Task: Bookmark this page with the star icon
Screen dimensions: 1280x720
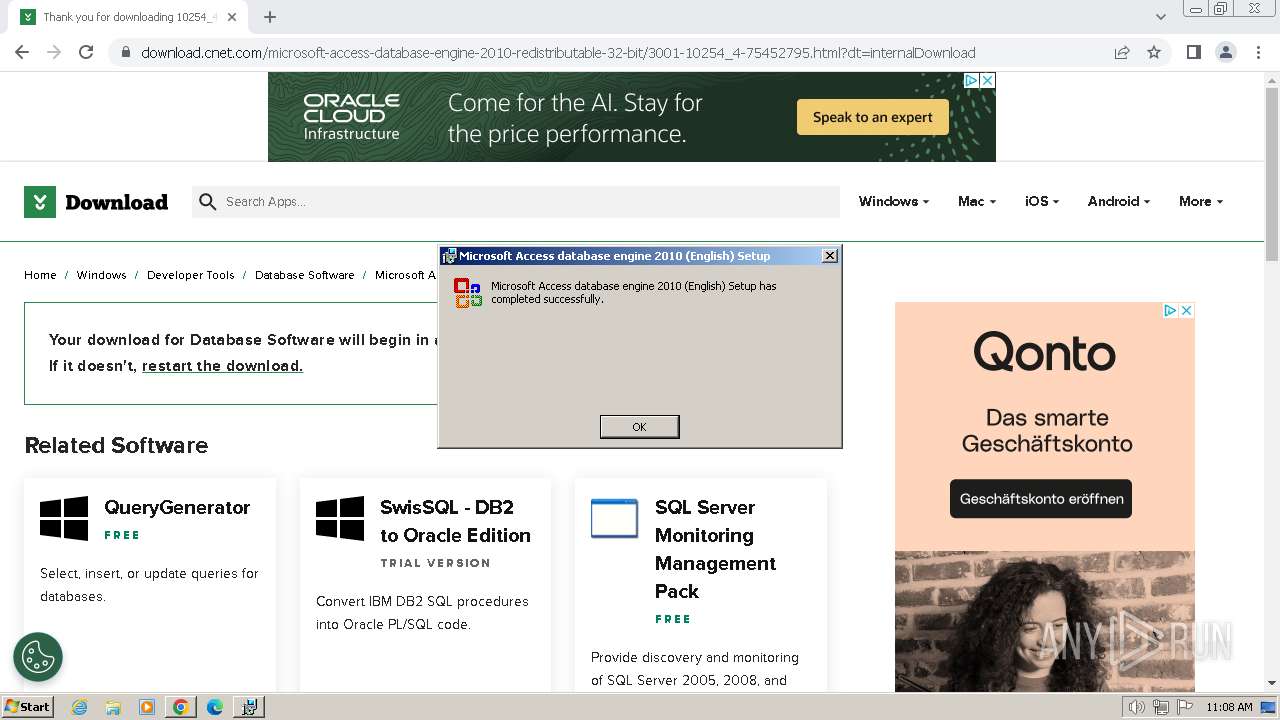Action: tap(1154, 52)
